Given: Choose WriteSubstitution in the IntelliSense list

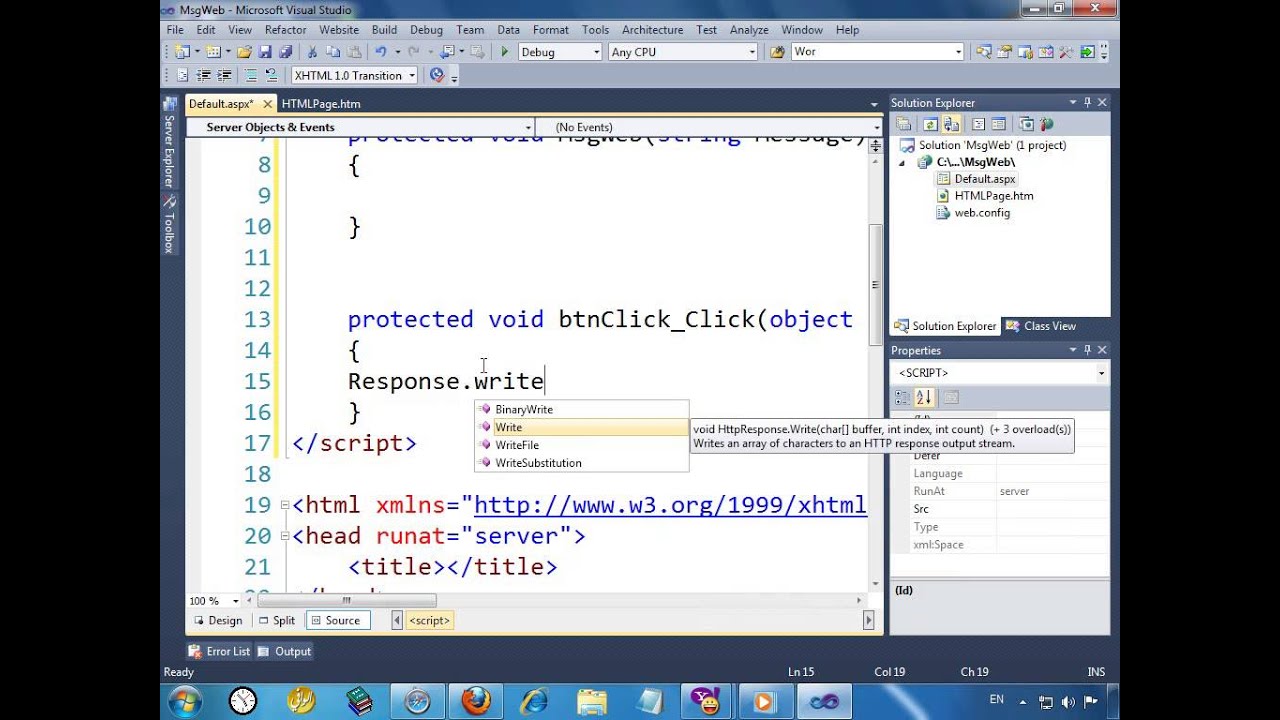Looking at the screenshot, I should (582, 463).
